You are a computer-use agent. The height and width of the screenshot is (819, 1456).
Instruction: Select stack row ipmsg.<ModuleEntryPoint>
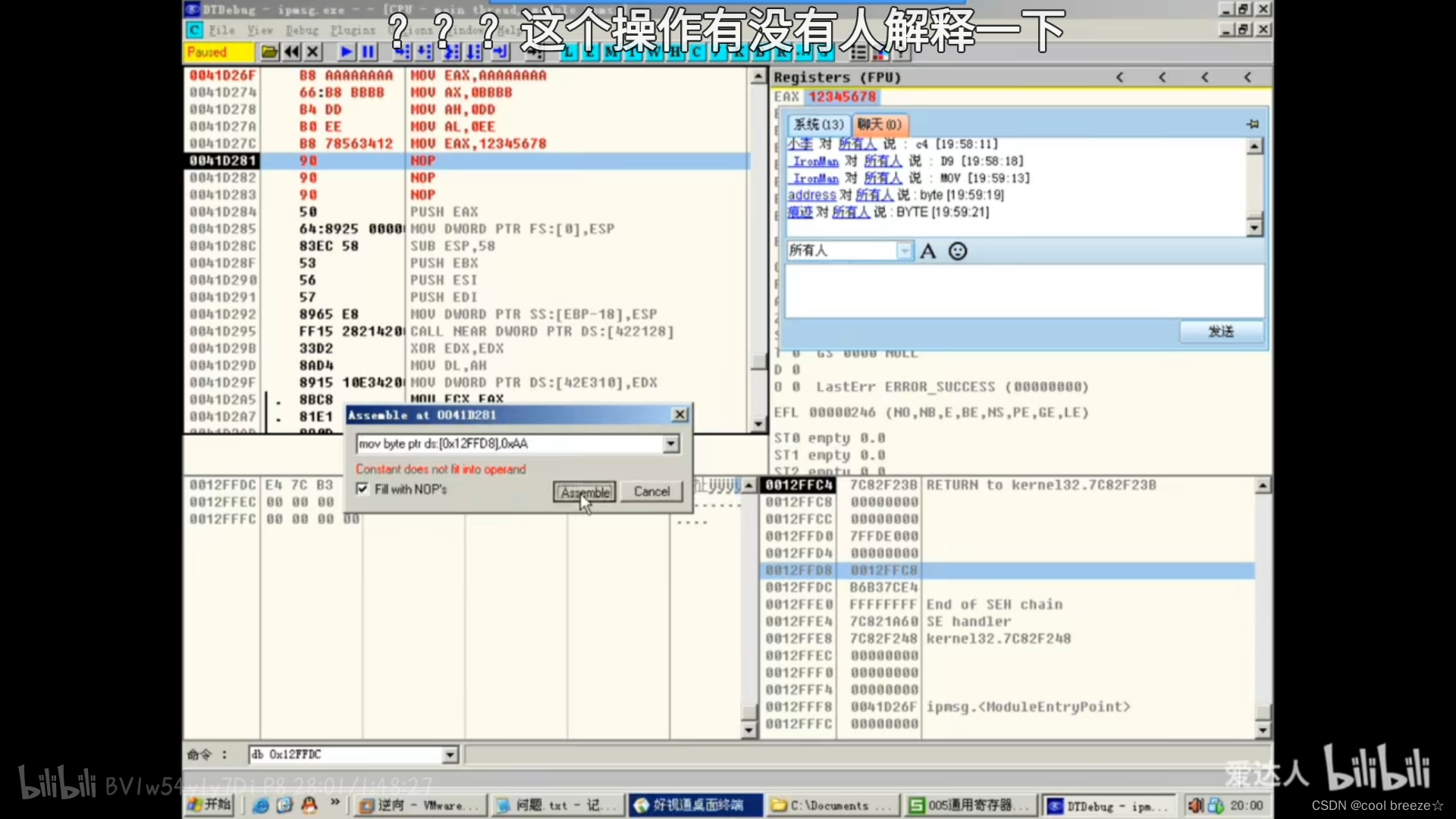pos(1008,707)
